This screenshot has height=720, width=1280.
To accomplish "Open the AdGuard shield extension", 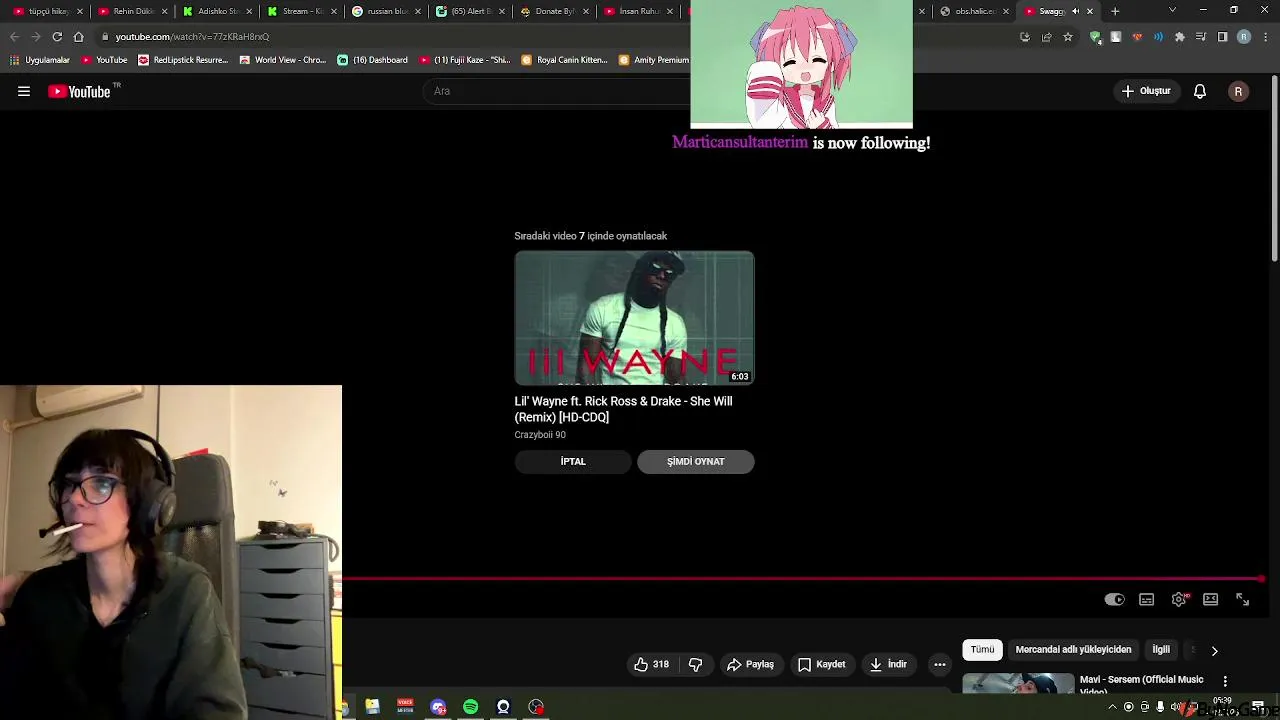I will tap(1096, 37).
